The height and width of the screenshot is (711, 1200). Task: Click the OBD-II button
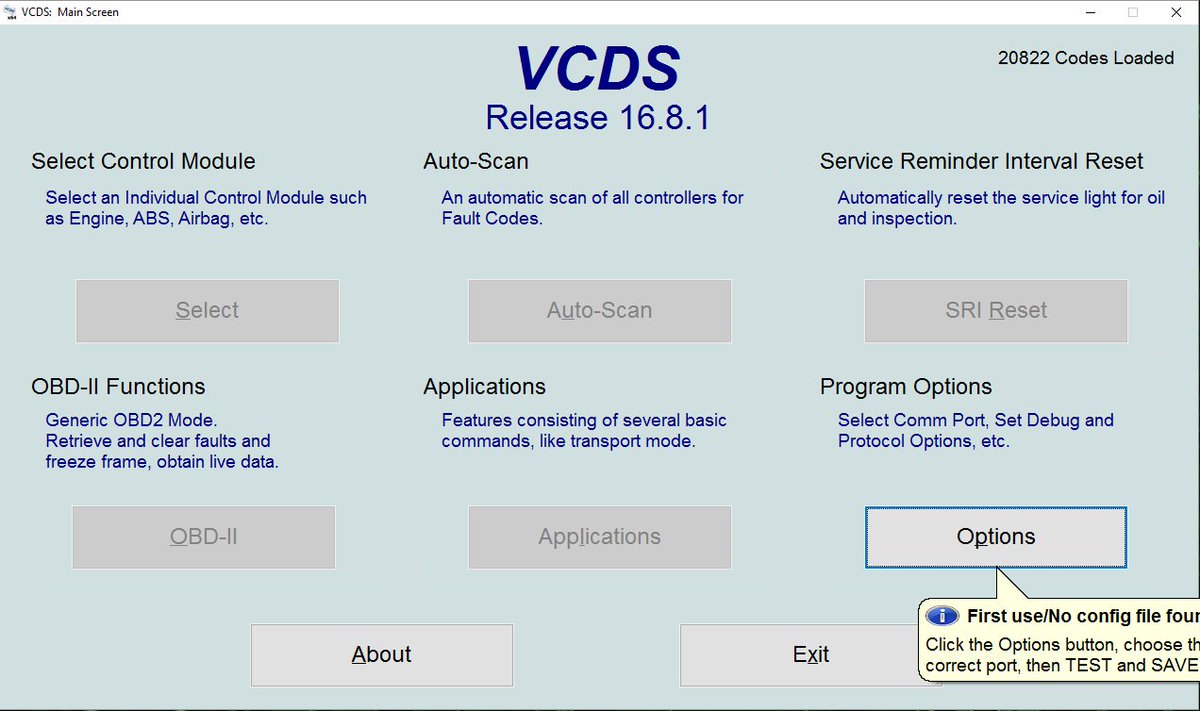click(x=204, y=537)
